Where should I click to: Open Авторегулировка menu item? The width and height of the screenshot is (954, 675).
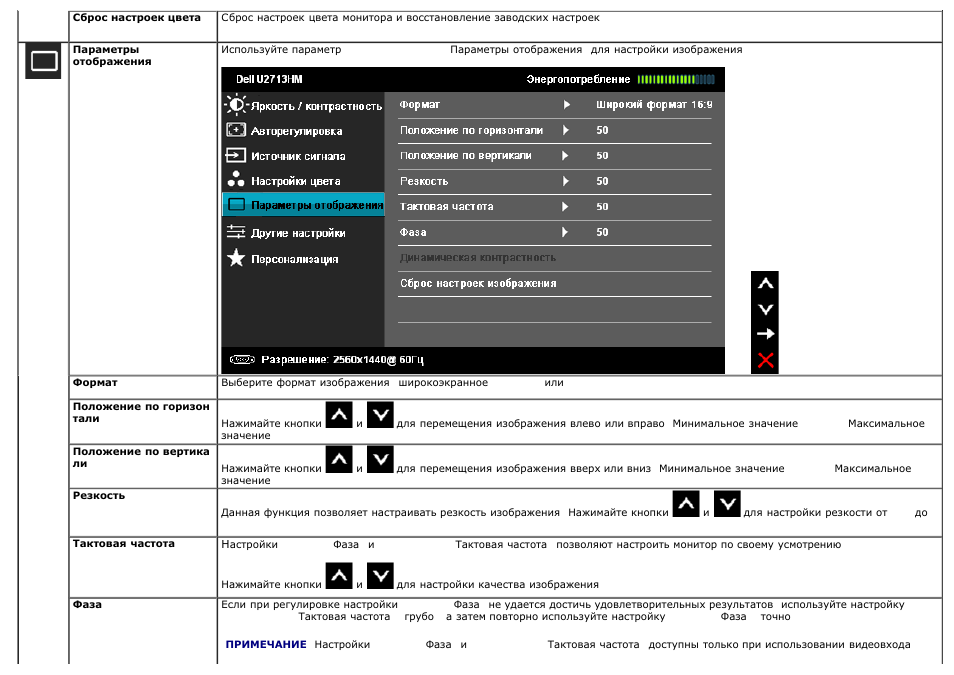pos(296,131)
